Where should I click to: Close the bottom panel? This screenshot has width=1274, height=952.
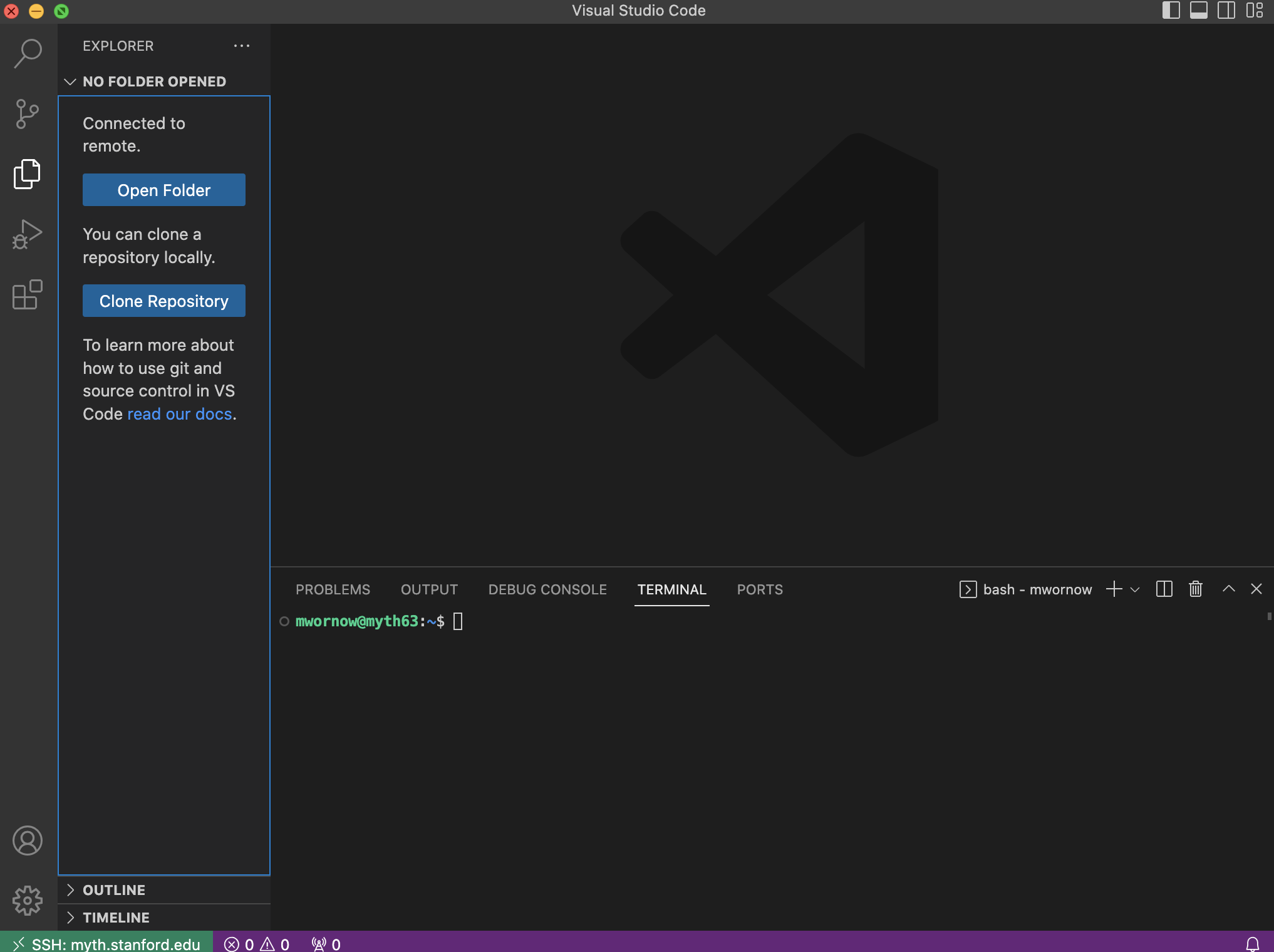1256,589
